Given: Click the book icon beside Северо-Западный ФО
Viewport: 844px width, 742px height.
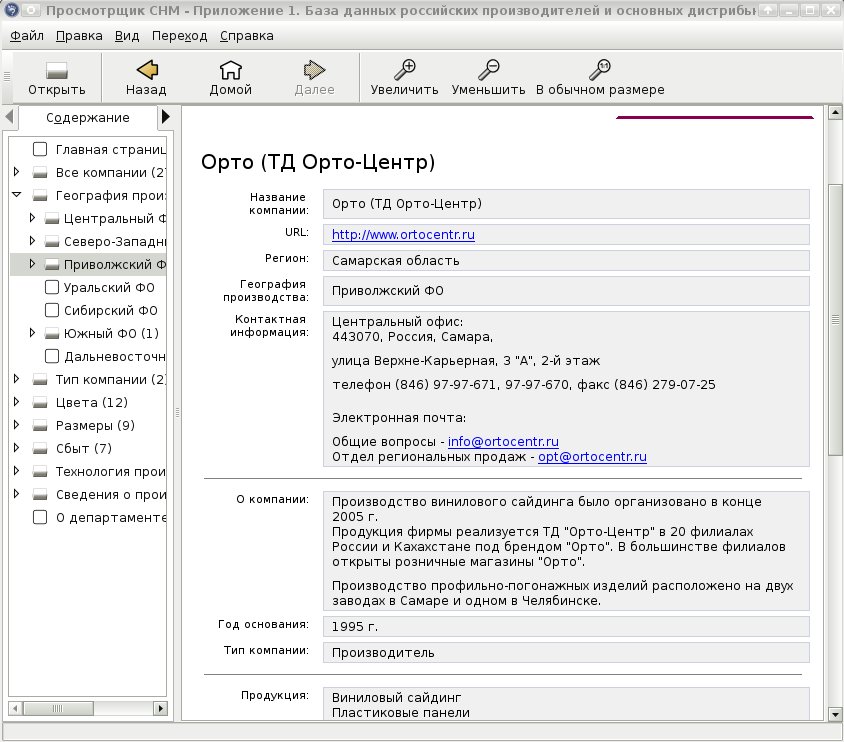Looking at the screenshot, I should coord(52,242).
